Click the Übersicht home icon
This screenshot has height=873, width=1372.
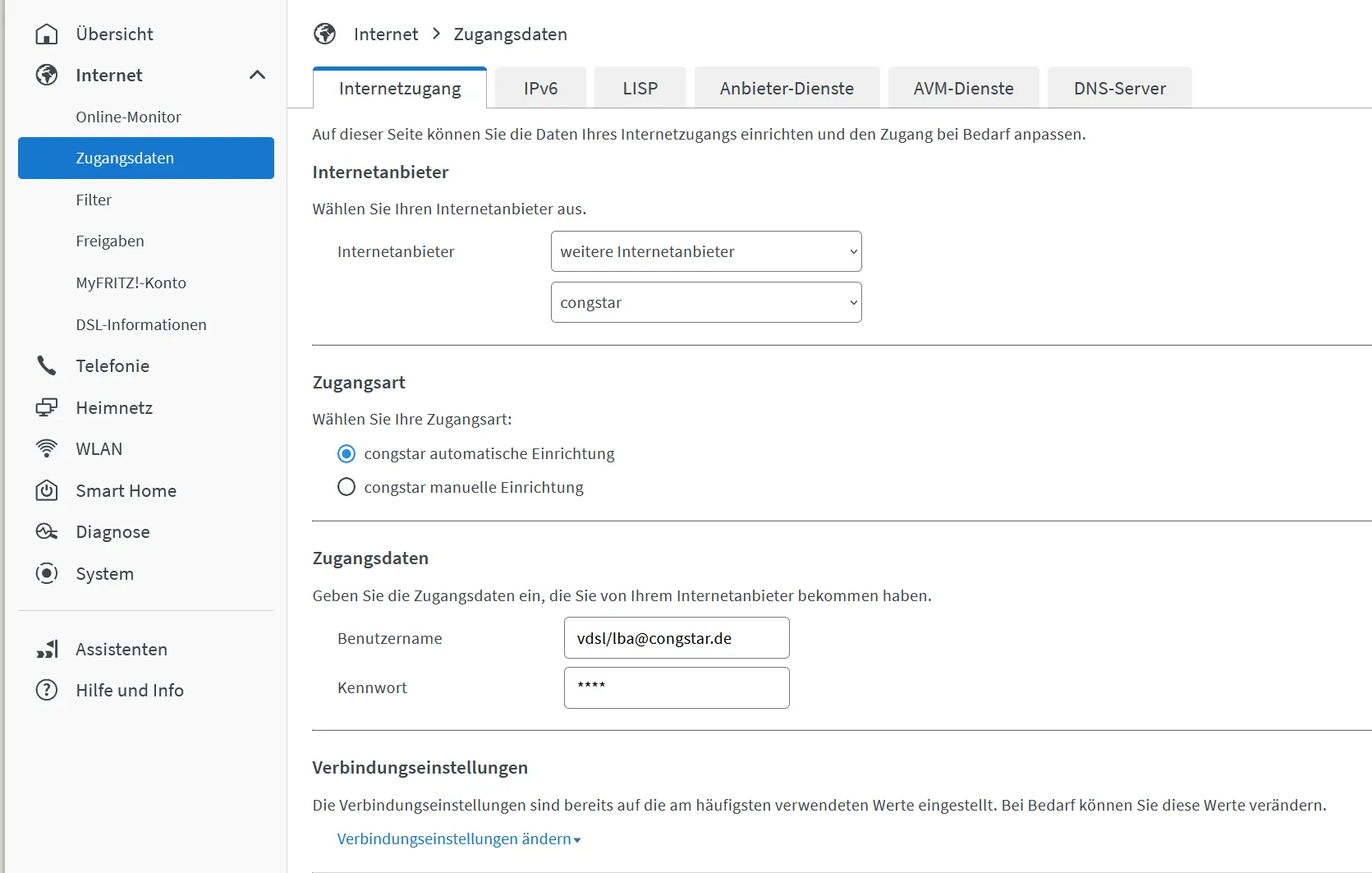47,34
